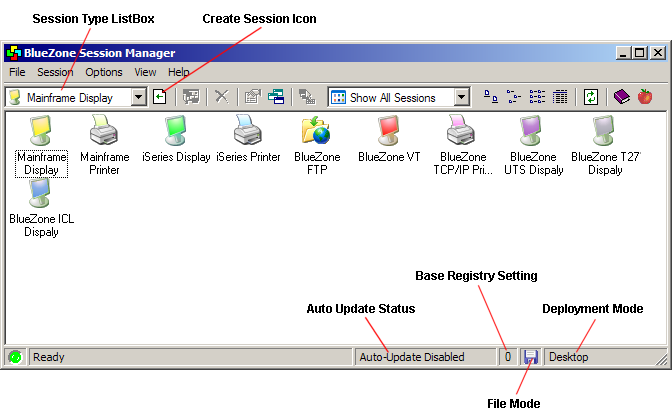Switch to large icons view

point(491,97)
